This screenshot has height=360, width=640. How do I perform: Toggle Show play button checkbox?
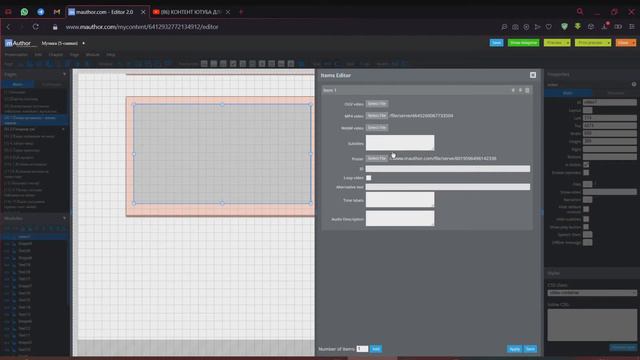tap(586, 227)
